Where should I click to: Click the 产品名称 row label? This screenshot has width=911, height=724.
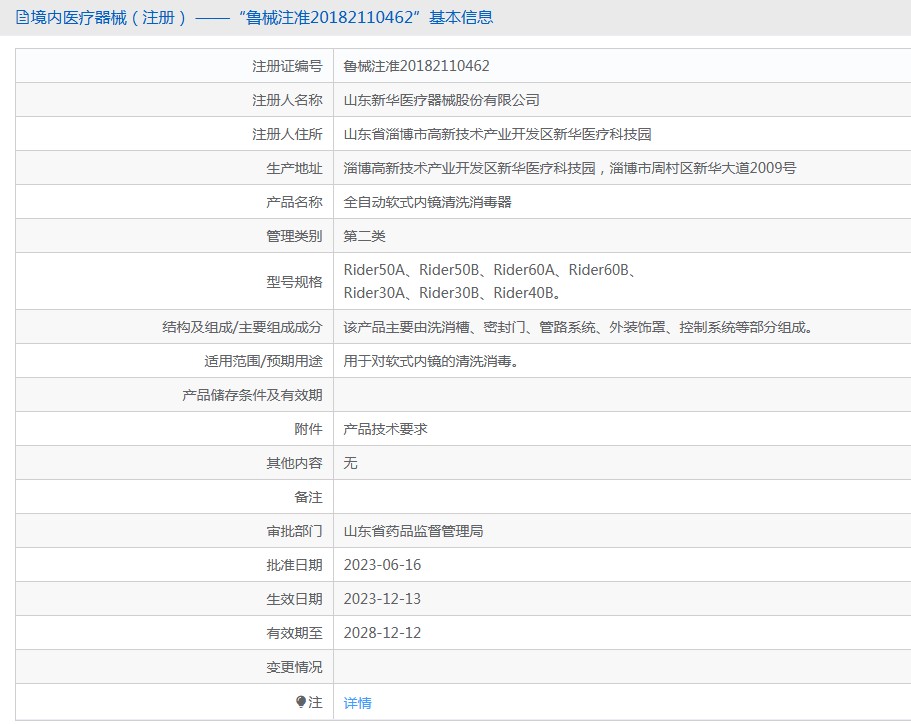[294, 202]
